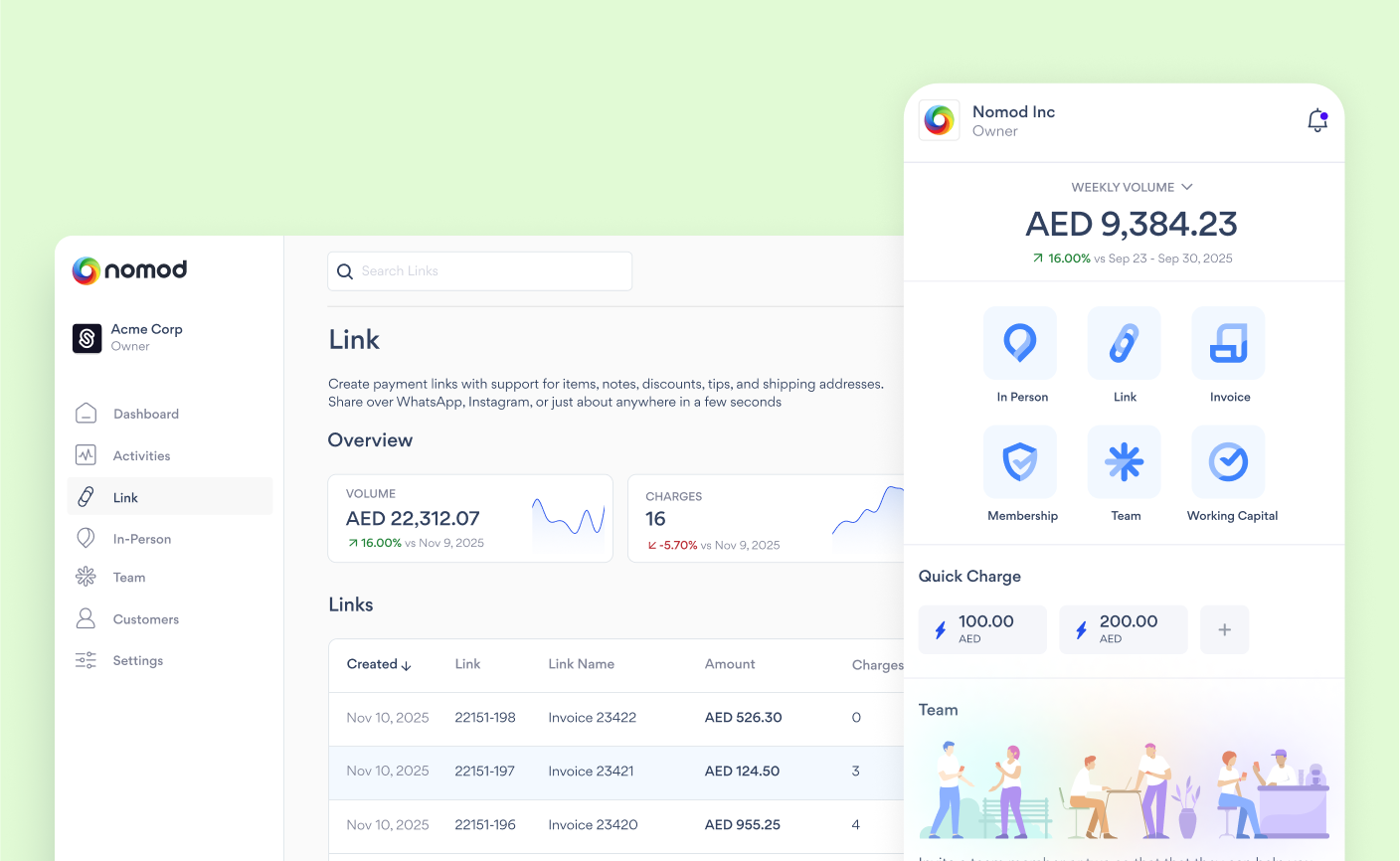Open the Invoice 23421 link row
Image resolution: width=1400 pixels, height=861 pixels.
point(592,772)
